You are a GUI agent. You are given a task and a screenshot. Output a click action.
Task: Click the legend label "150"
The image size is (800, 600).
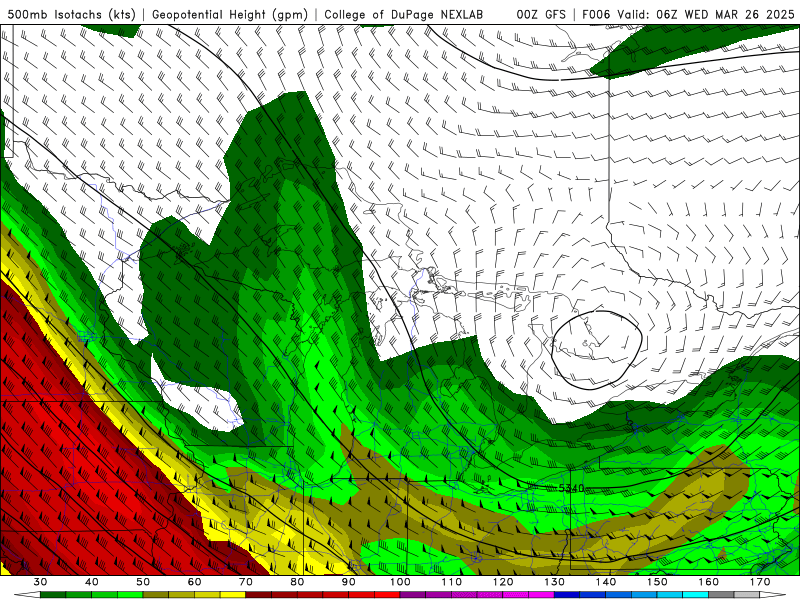[657, 582]
